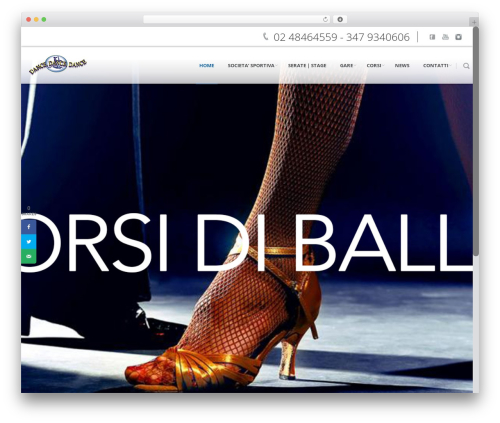Viewport: 500px width, 423px height.
Task: Open the Instagram icon in top bar
Action: tap(459, 37)
